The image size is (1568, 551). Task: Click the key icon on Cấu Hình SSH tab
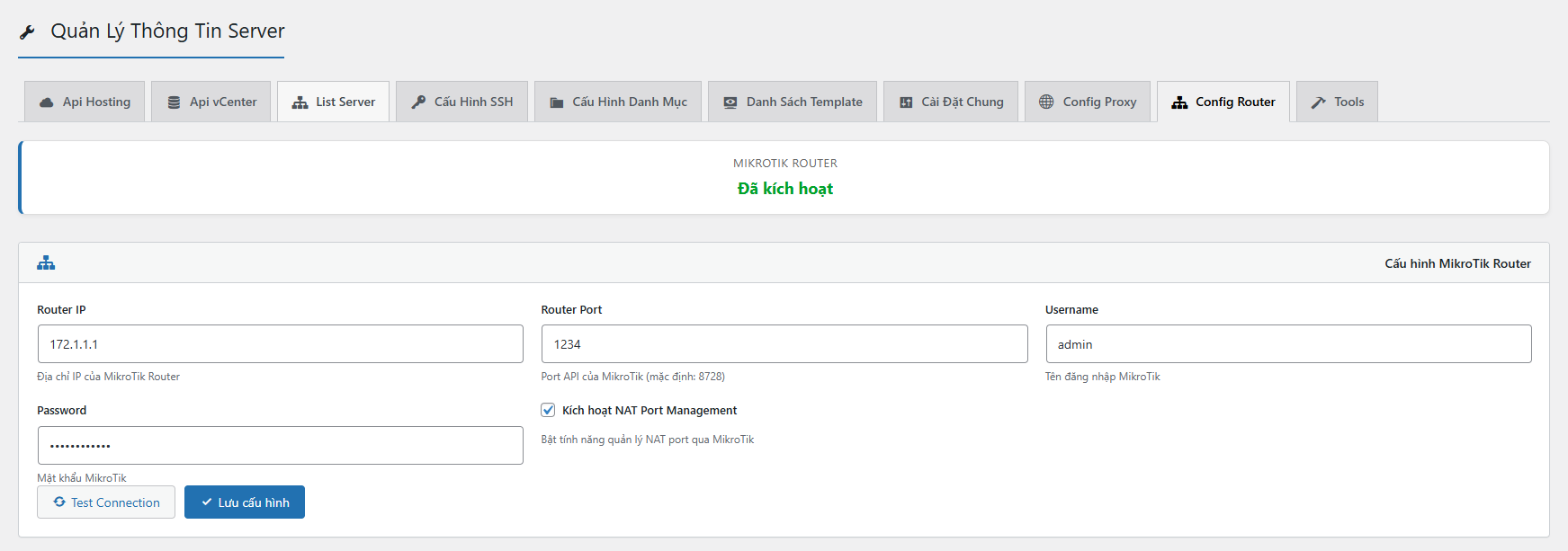pyautogui.click(x=418, y=102)
